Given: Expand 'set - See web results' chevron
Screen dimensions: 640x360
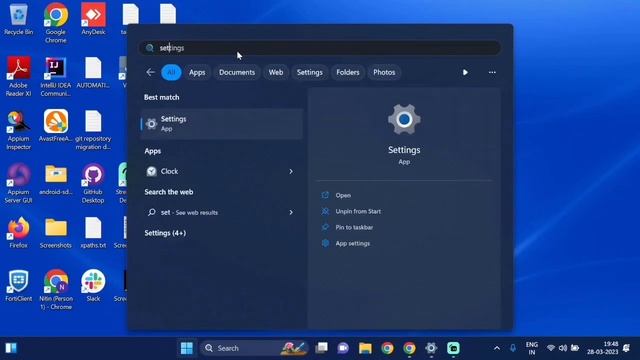Looking at the screenshot, I should pos(291,212).
